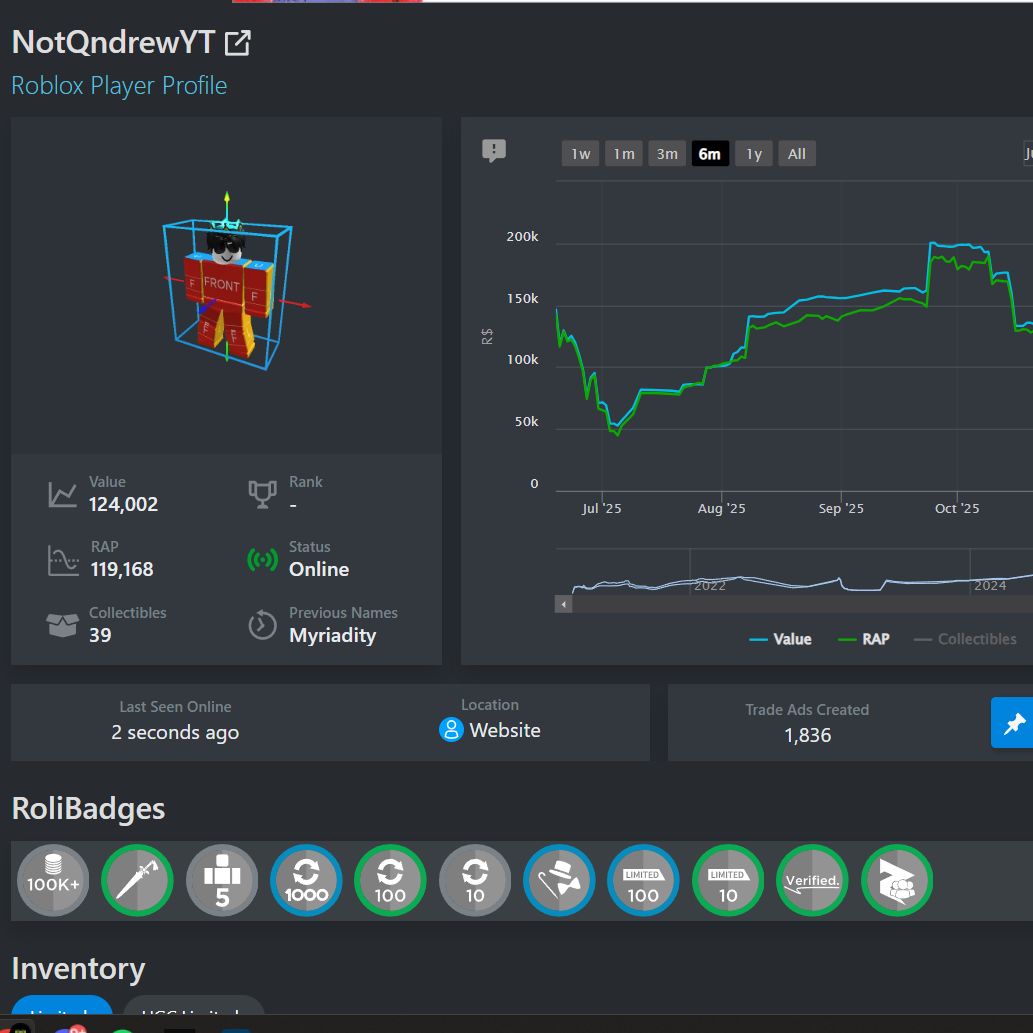
Task: Click the RAP figure 119,168
Action: [122, 570]
